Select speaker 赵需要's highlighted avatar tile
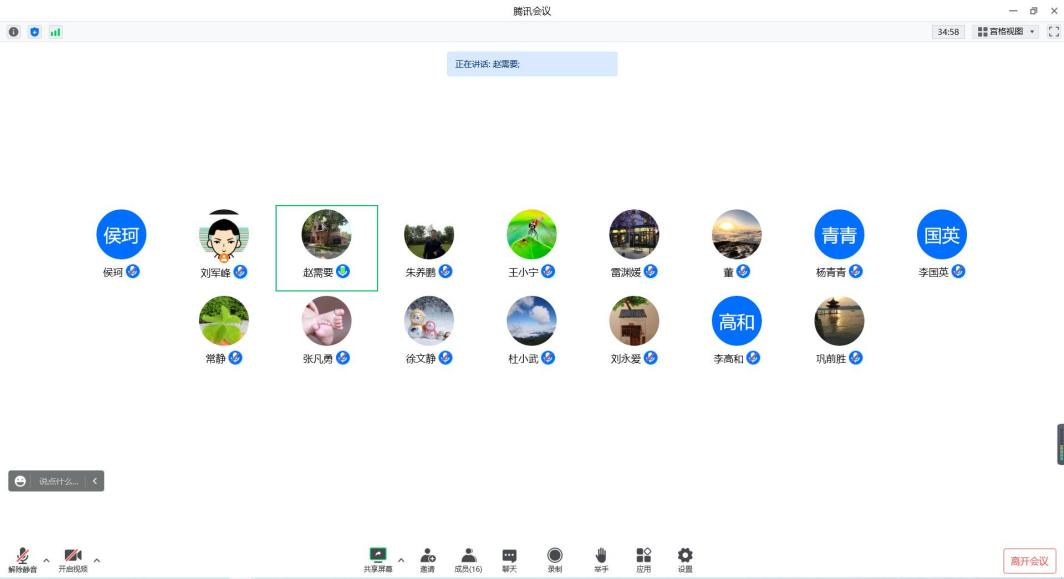1064x579 pixels. click(326, 247)
